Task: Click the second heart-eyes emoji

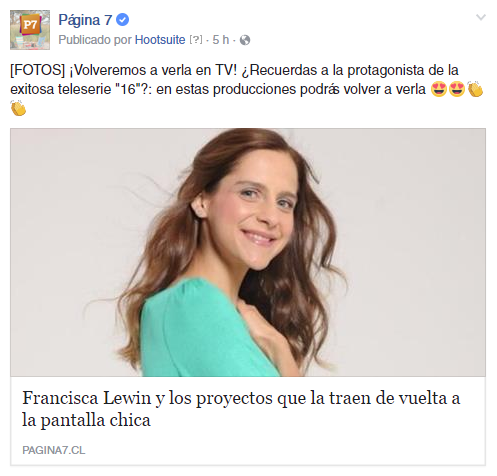Action: 457,89
